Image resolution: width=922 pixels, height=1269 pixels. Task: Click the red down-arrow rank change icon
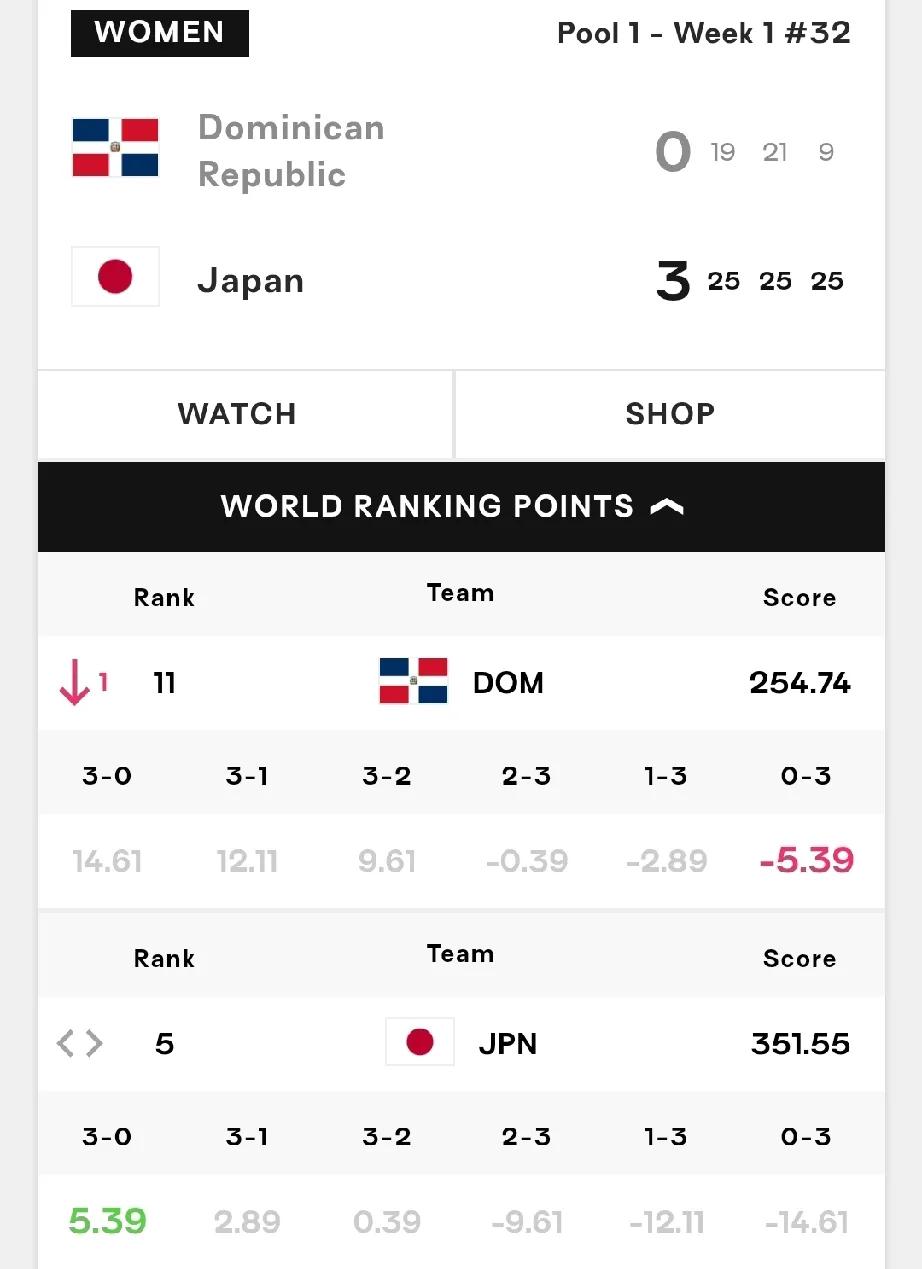pyautogui.click(x=76, y=684)
